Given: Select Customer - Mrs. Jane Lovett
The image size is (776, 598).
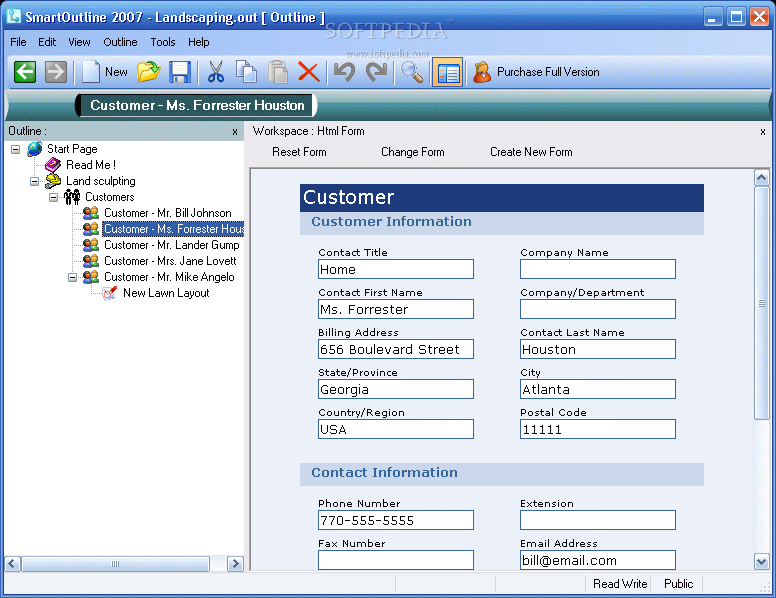Looking at the screenshot, I should (170, 261).
